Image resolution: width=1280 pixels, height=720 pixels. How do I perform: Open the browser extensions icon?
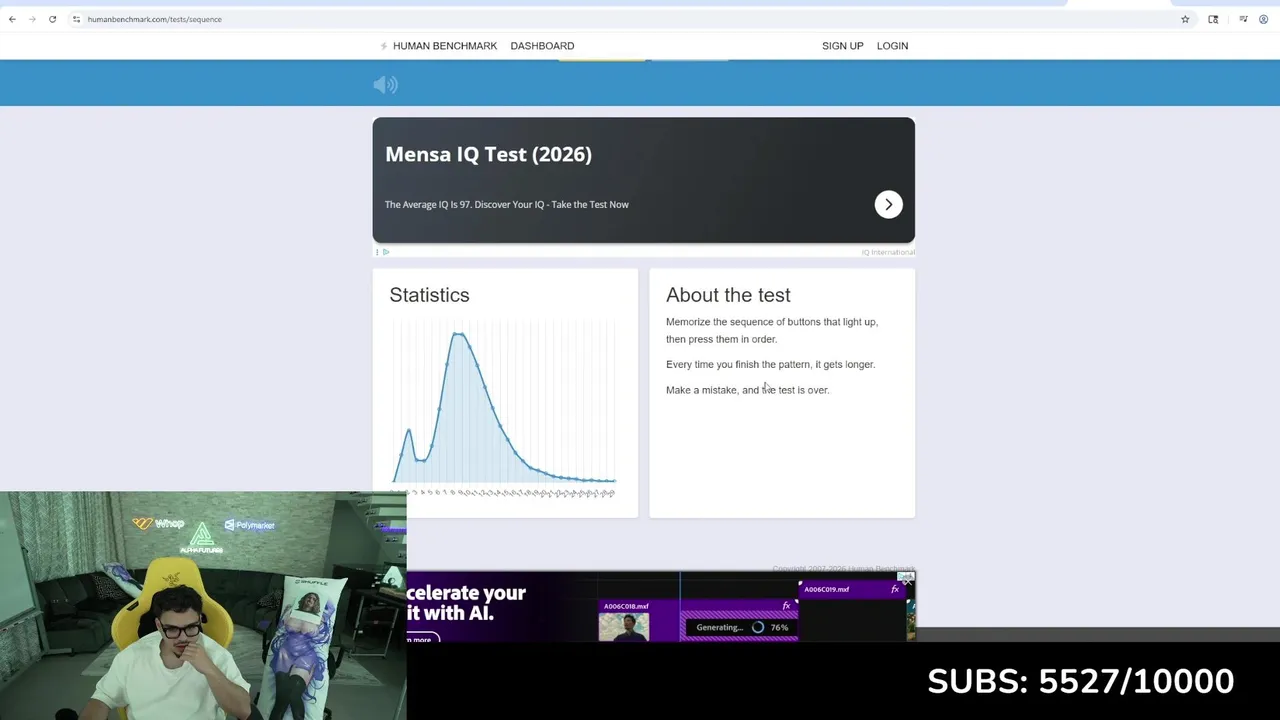click(x=1213, y=19)
